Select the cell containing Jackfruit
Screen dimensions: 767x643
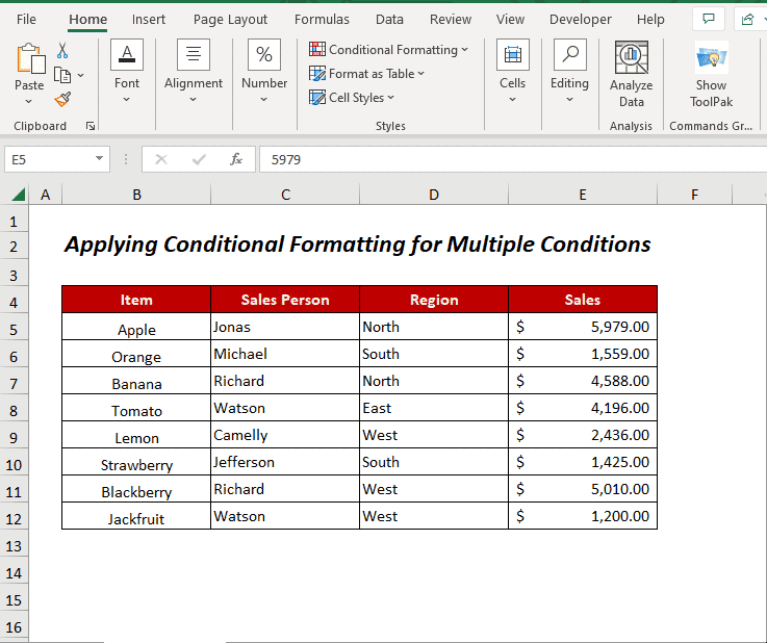tap(136, 516)
